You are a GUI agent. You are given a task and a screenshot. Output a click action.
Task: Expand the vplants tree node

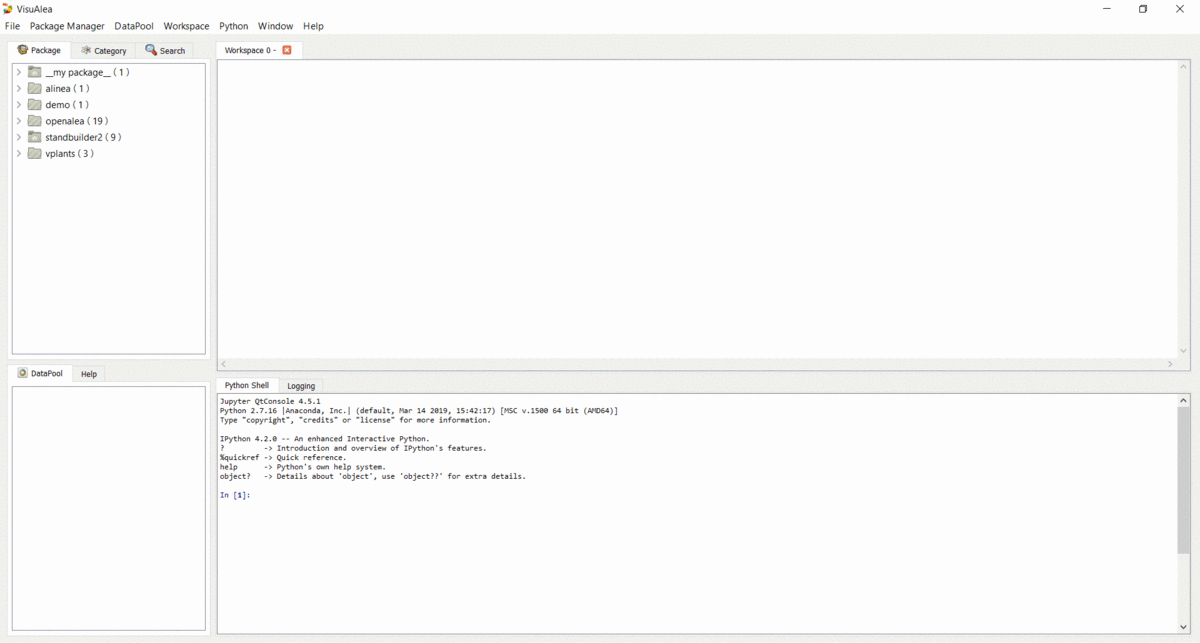pos(19,153)
